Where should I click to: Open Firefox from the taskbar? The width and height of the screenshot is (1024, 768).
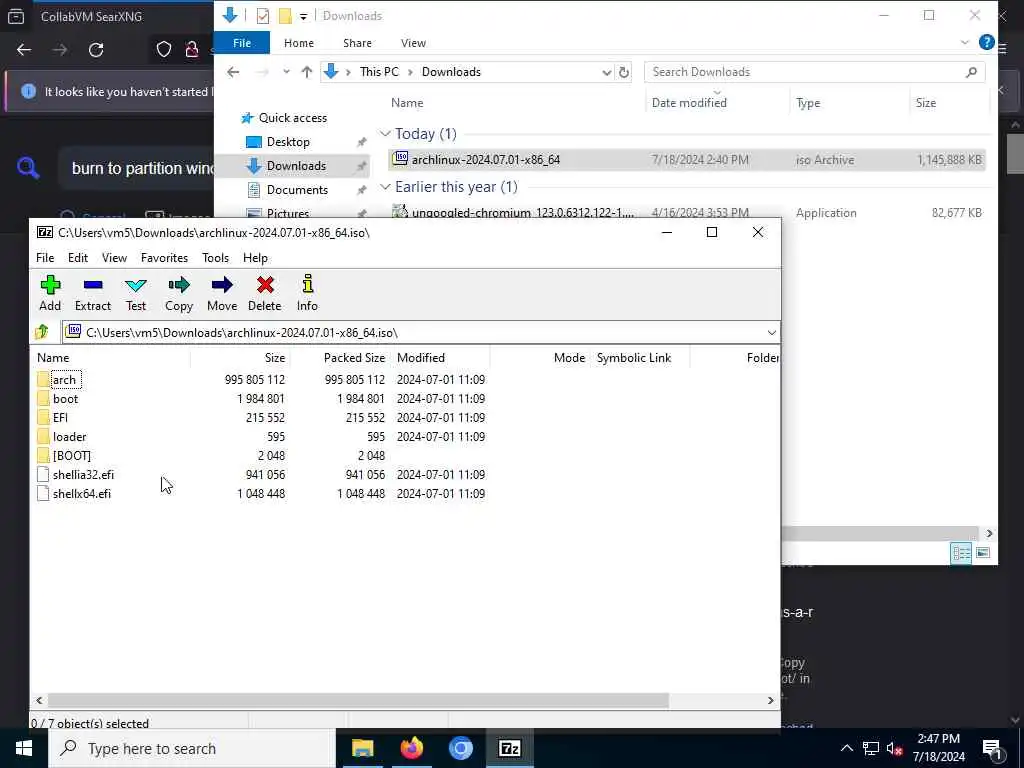[x=411, y=748]
